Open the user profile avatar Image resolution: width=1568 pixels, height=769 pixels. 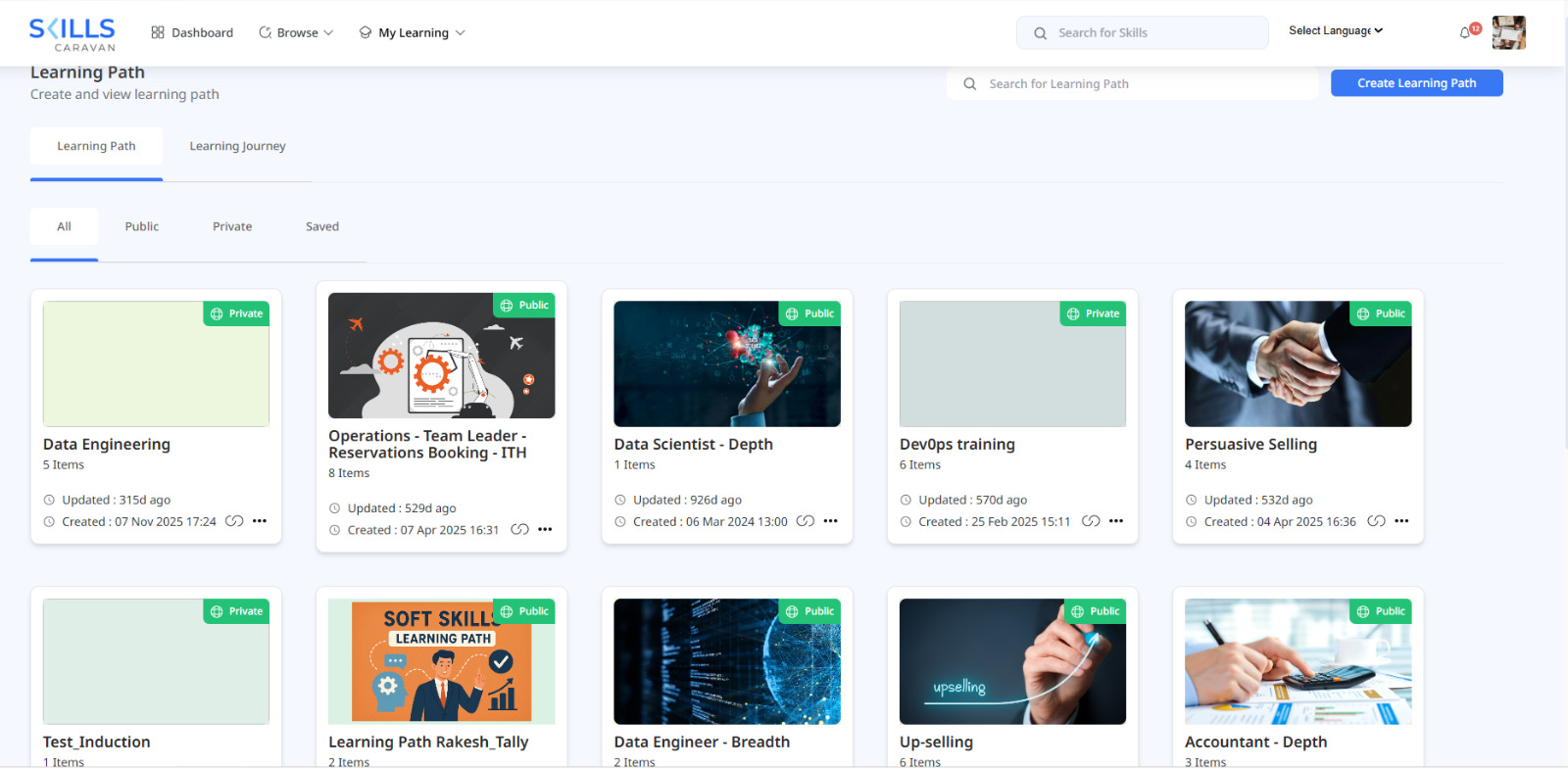[1509, 32]
